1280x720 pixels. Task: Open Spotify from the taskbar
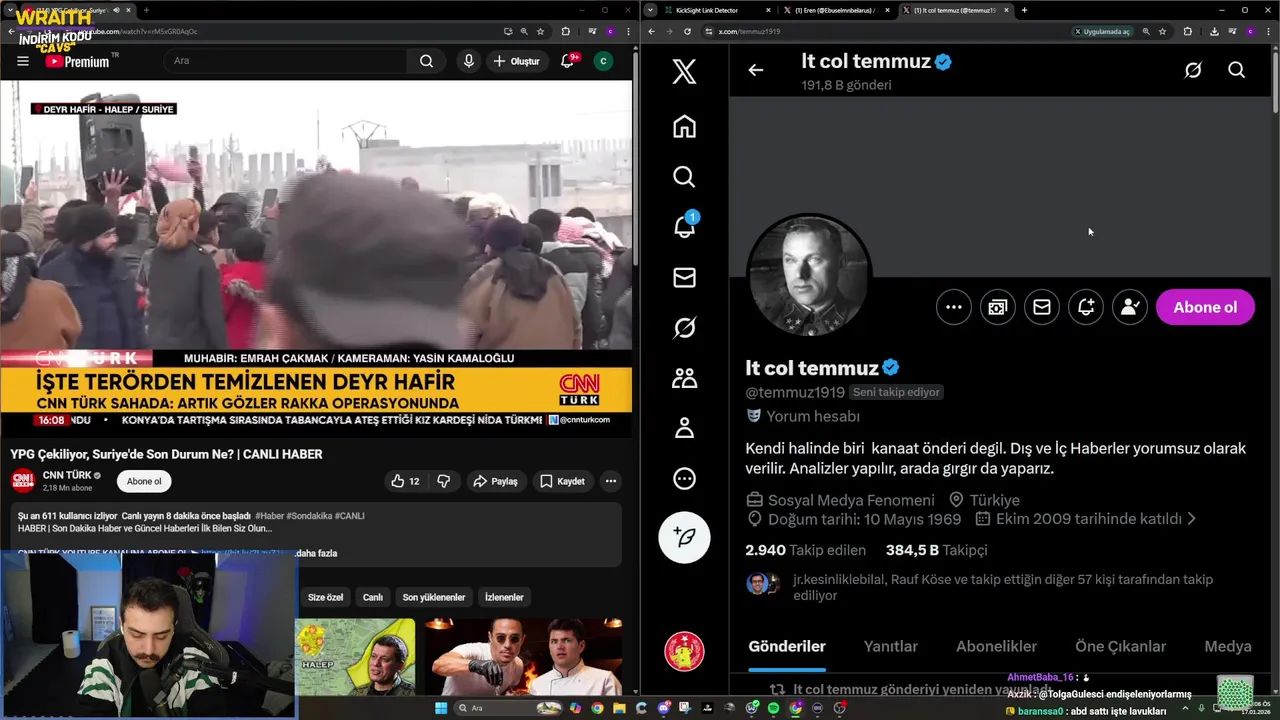pyautogui.click(x=773, y=708)
